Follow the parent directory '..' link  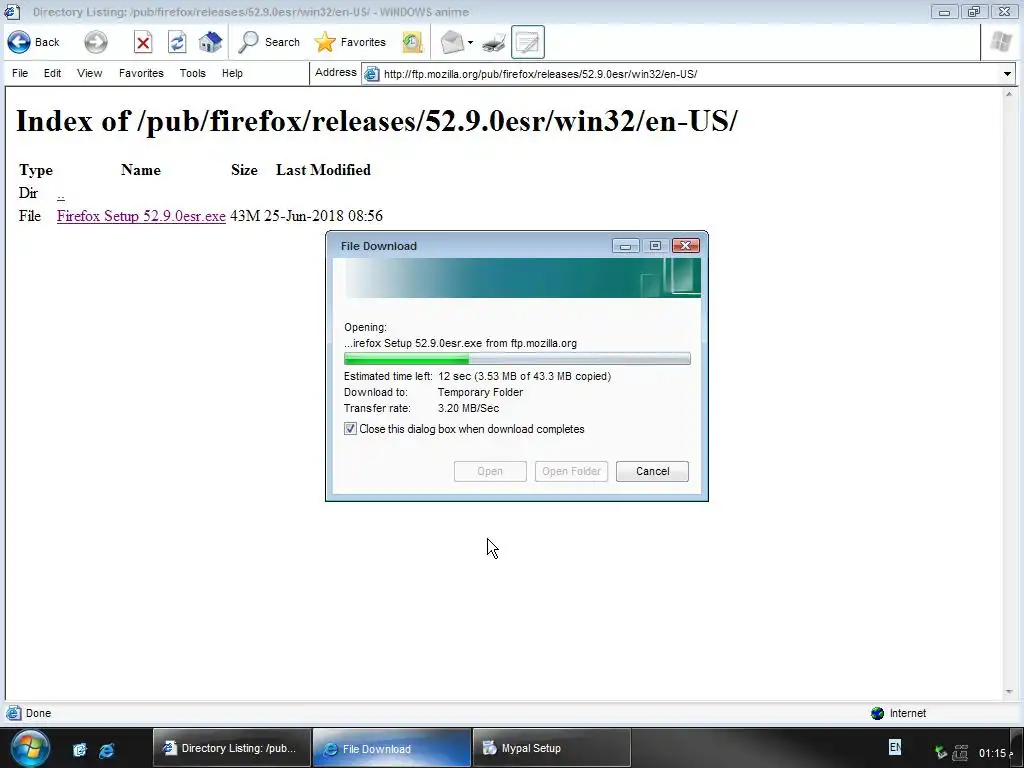[61, 194]
